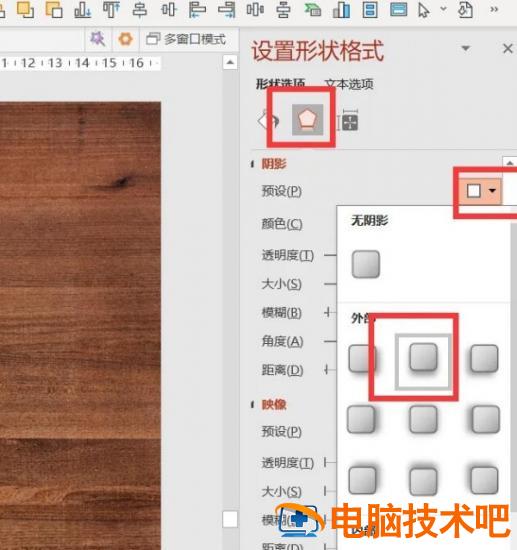Pick the outer shadow offset-right preset

pyautogui.click(x=361, y=419)
